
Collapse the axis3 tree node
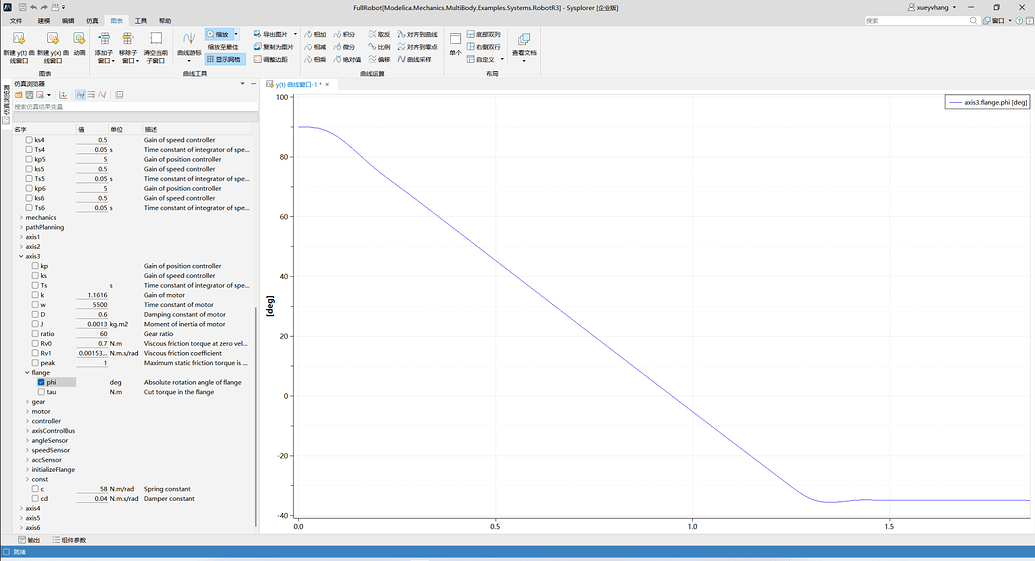click(x=21, y=256)
